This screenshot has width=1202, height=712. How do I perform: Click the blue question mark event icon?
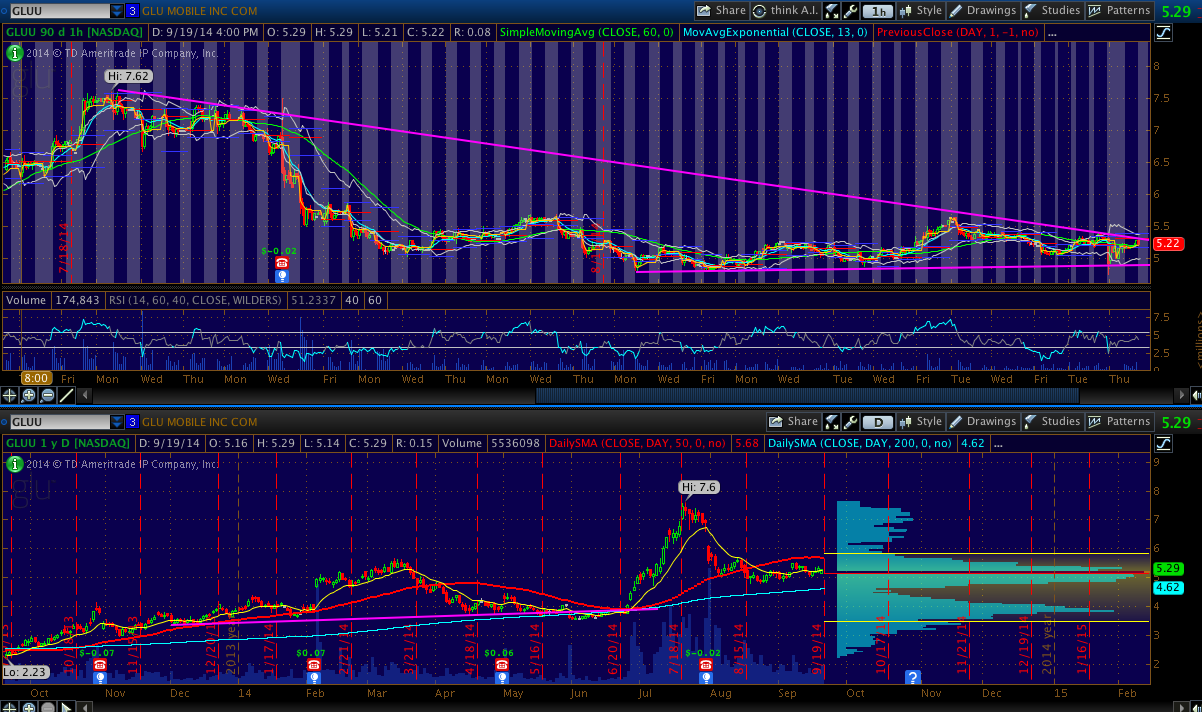click(x=912, y=677)
